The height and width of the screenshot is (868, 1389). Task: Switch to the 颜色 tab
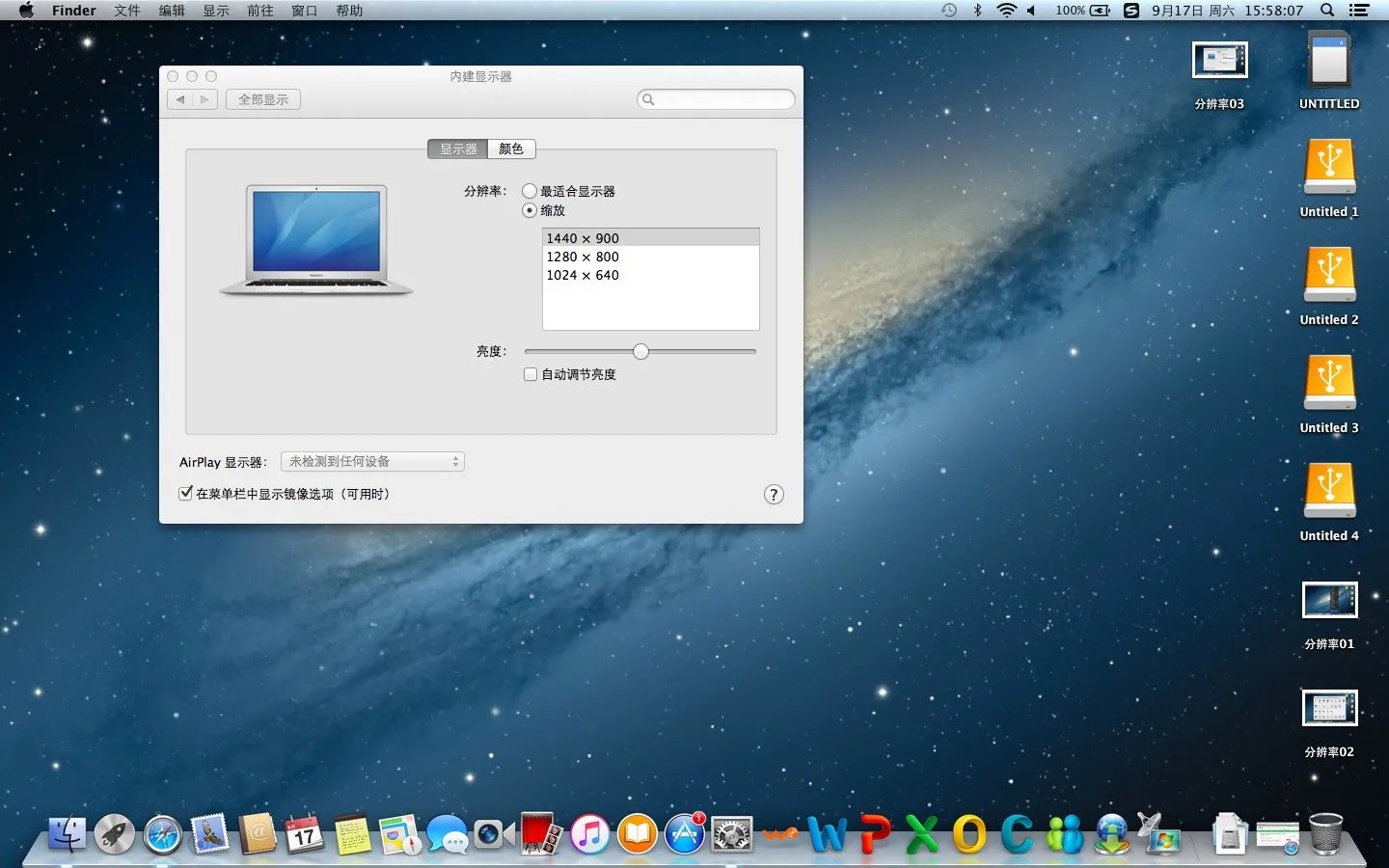511,149
